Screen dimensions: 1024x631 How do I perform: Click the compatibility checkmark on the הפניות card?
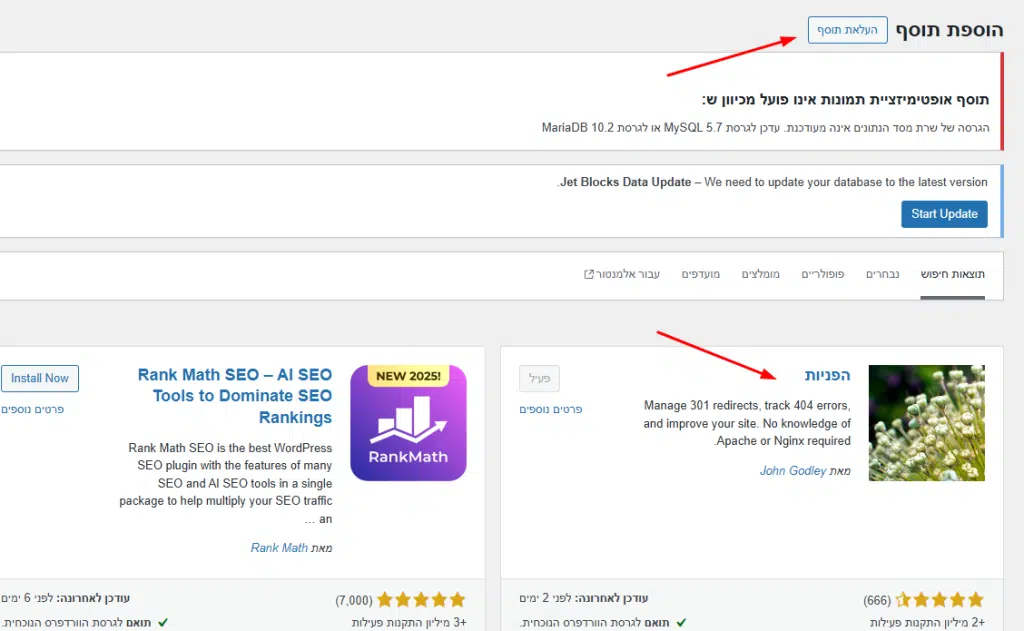tap(681, 623)
